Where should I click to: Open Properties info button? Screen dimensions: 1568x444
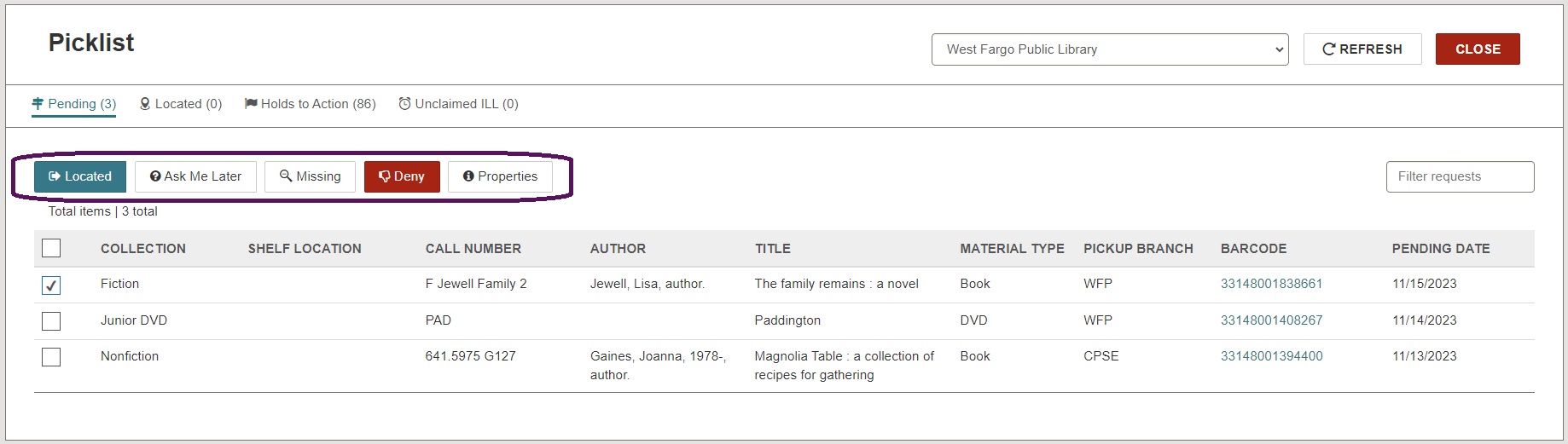coord(500,176)
